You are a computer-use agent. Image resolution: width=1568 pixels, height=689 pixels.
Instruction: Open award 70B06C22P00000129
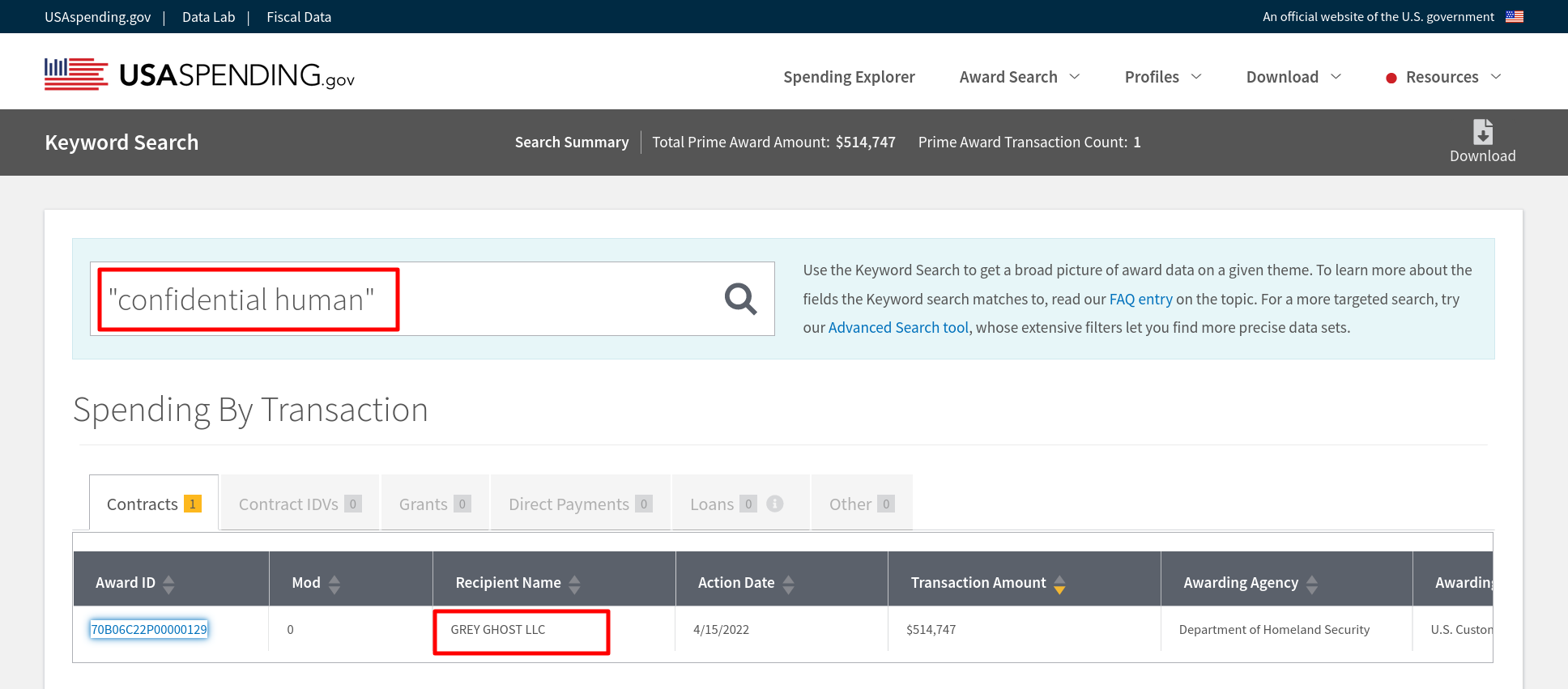point(149,629)
